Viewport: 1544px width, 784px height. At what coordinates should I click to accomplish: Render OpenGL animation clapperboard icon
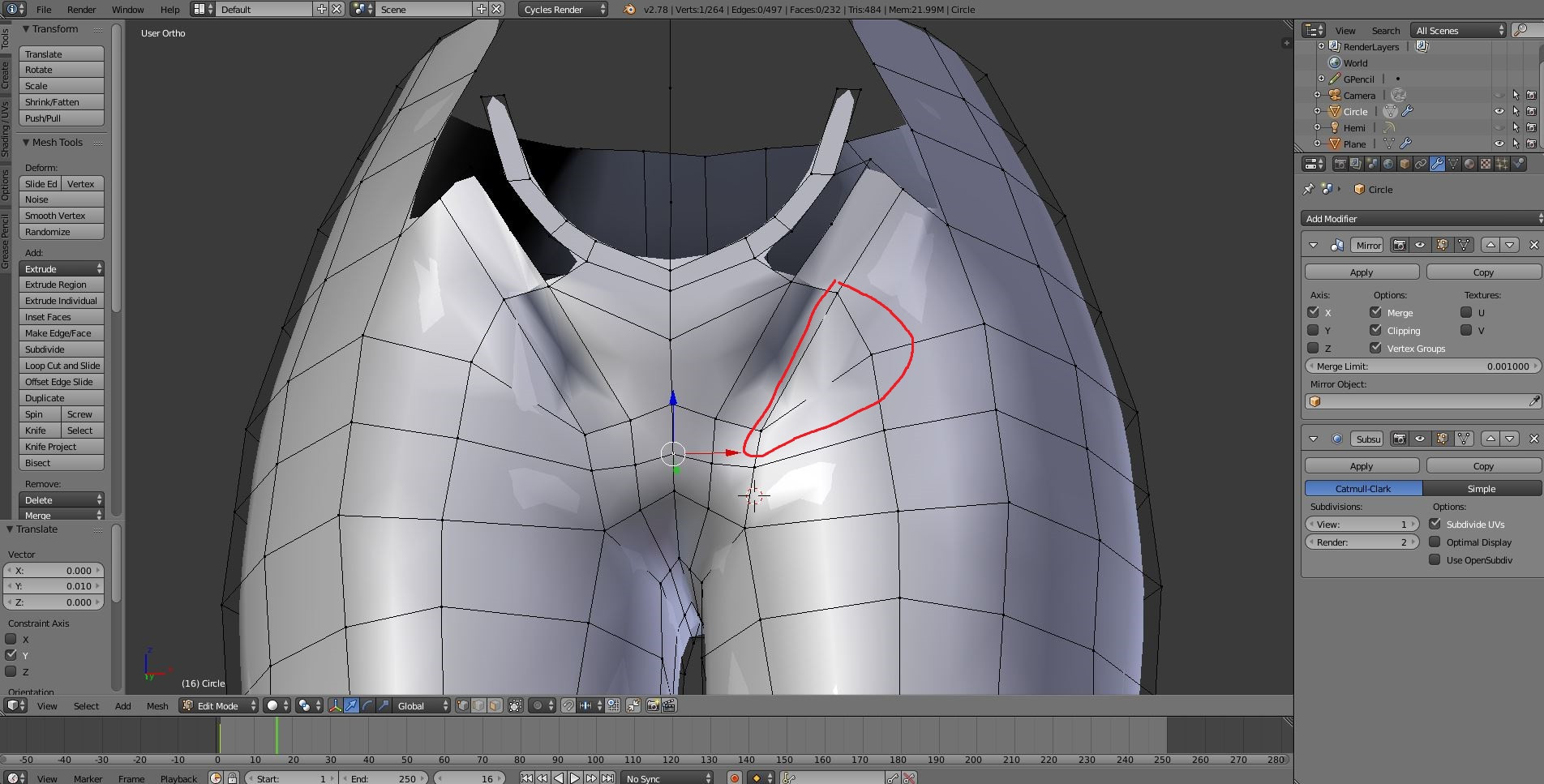[x=669, y=706]
